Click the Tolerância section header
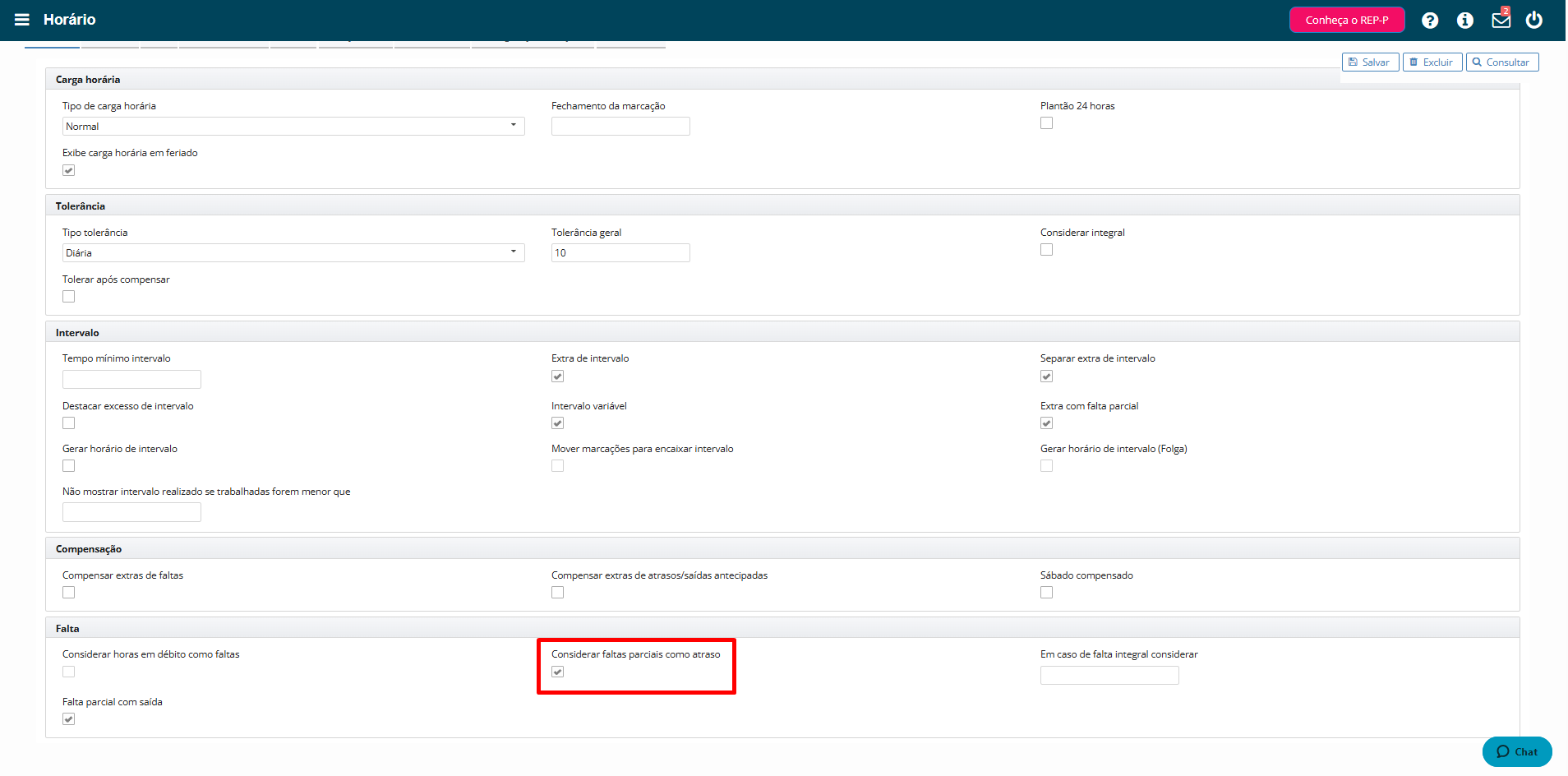 (782, 206)
